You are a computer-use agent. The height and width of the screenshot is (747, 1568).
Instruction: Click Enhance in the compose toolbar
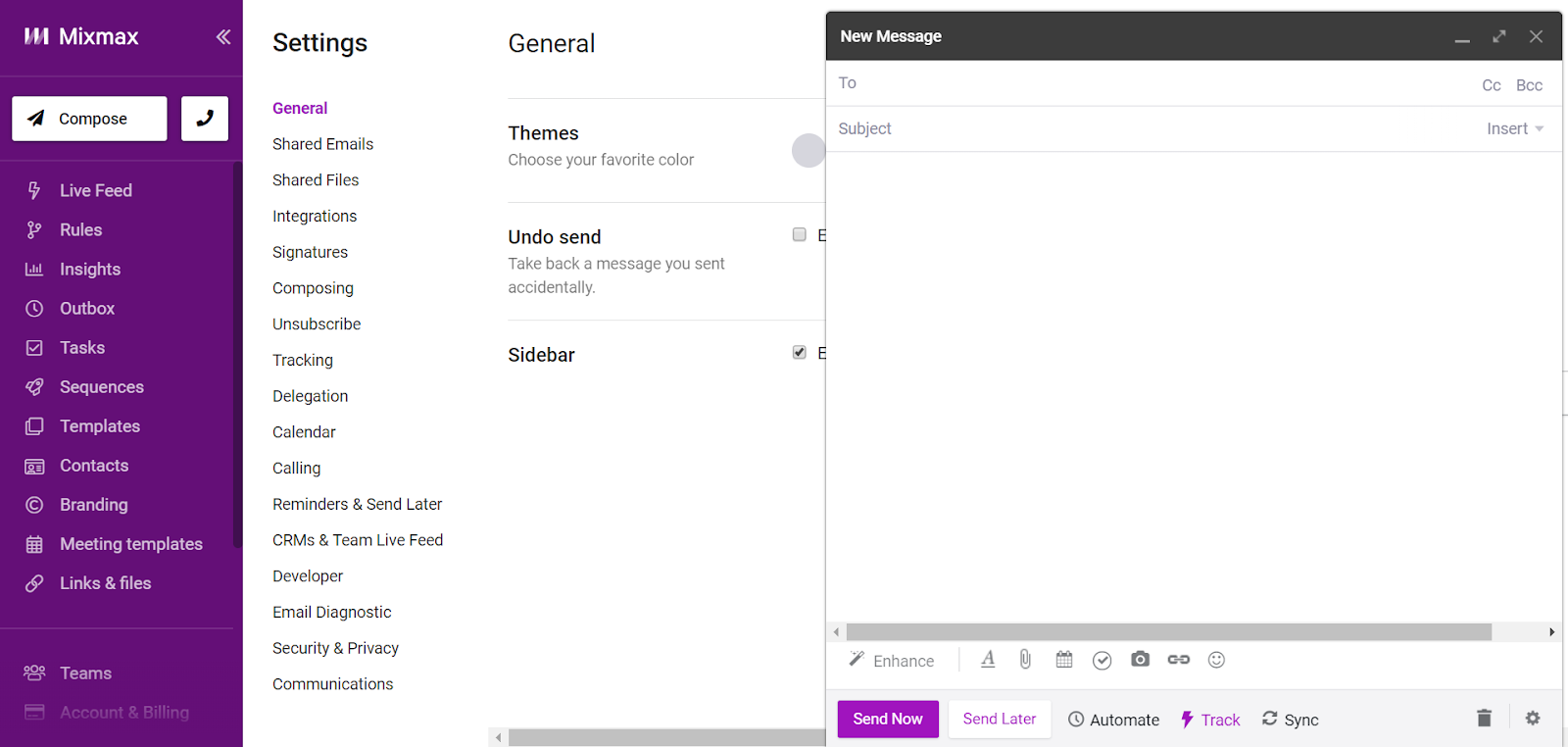(892, 661)
